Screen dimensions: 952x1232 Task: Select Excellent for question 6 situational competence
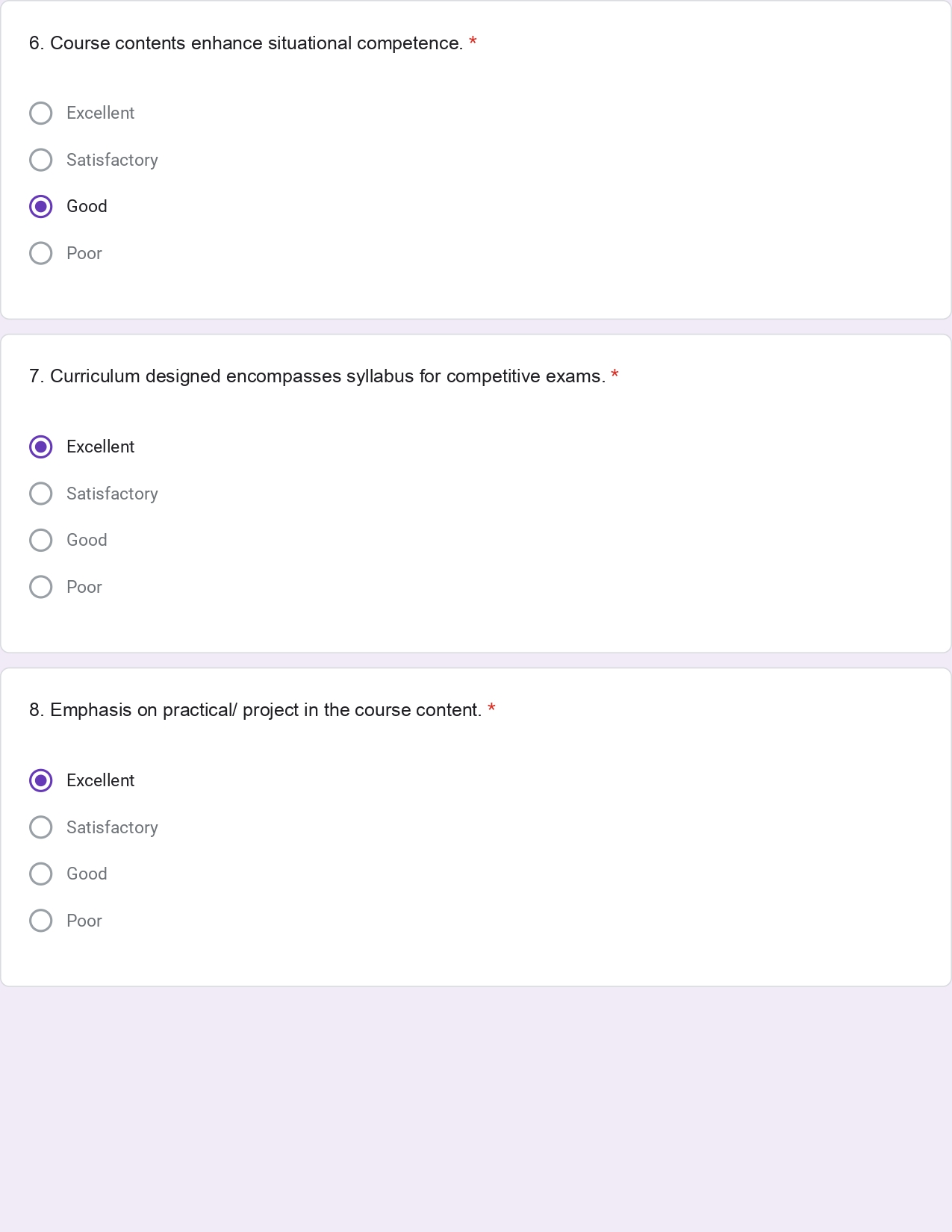point(41,113)
